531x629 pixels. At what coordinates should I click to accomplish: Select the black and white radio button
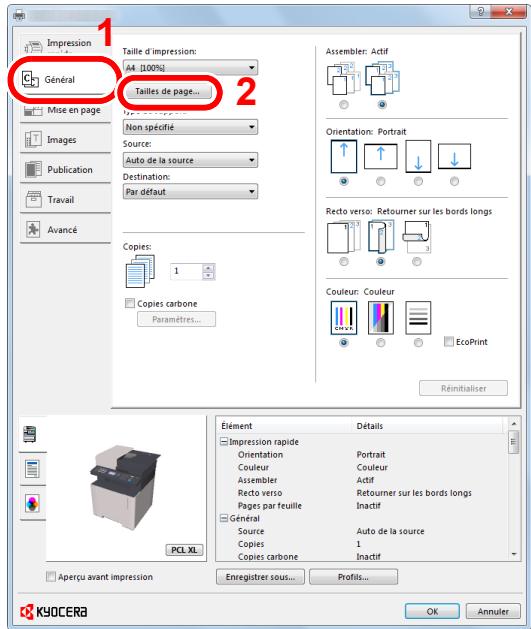click(418, 343)
